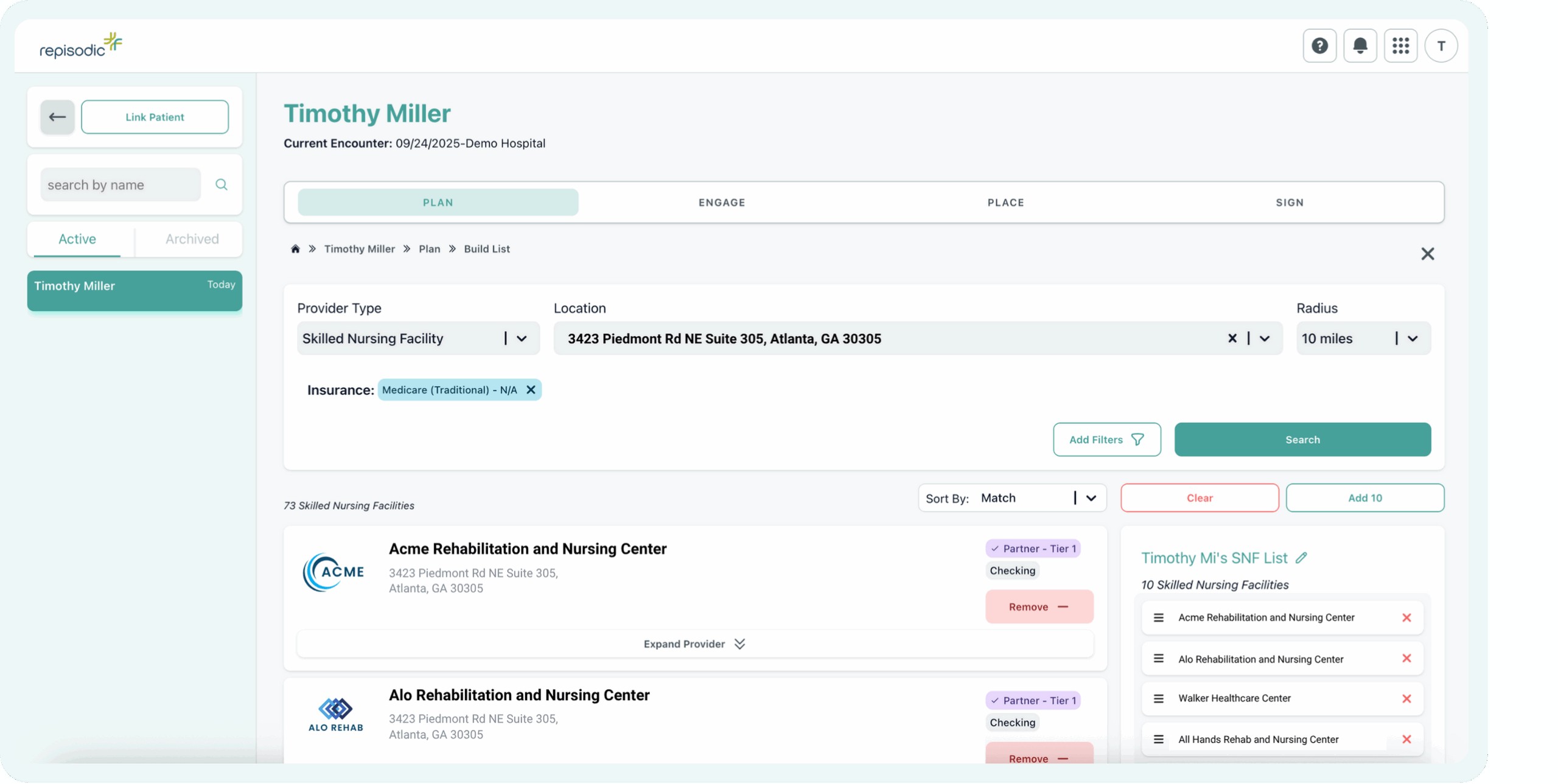Remove Walker Healthcare Center from list
Image resolution: width=1558 pixels, height=784 pixels.
coord(1406,699)
